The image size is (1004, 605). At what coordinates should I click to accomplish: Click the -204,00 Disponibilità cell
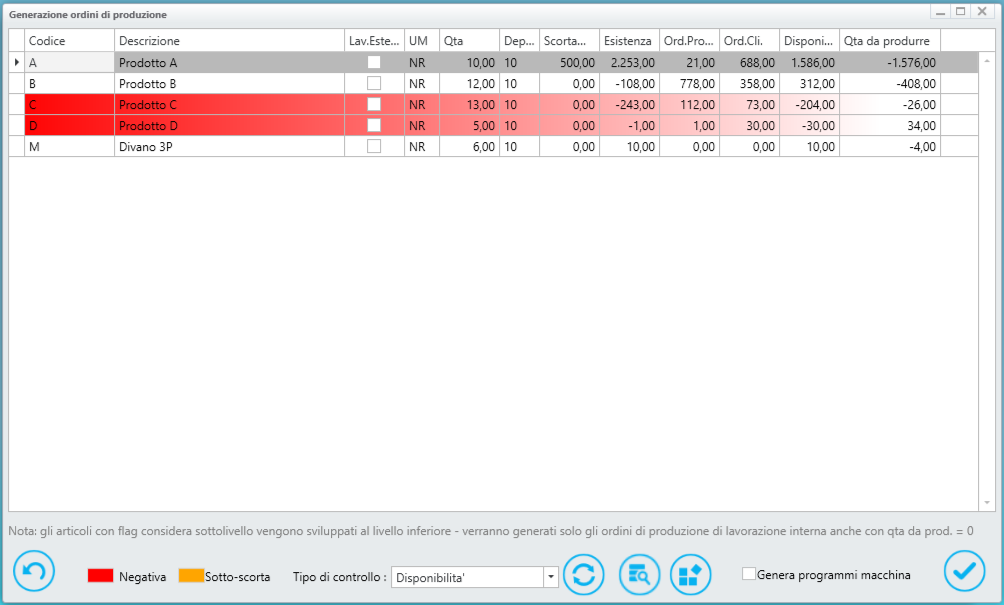coord(809,104)
